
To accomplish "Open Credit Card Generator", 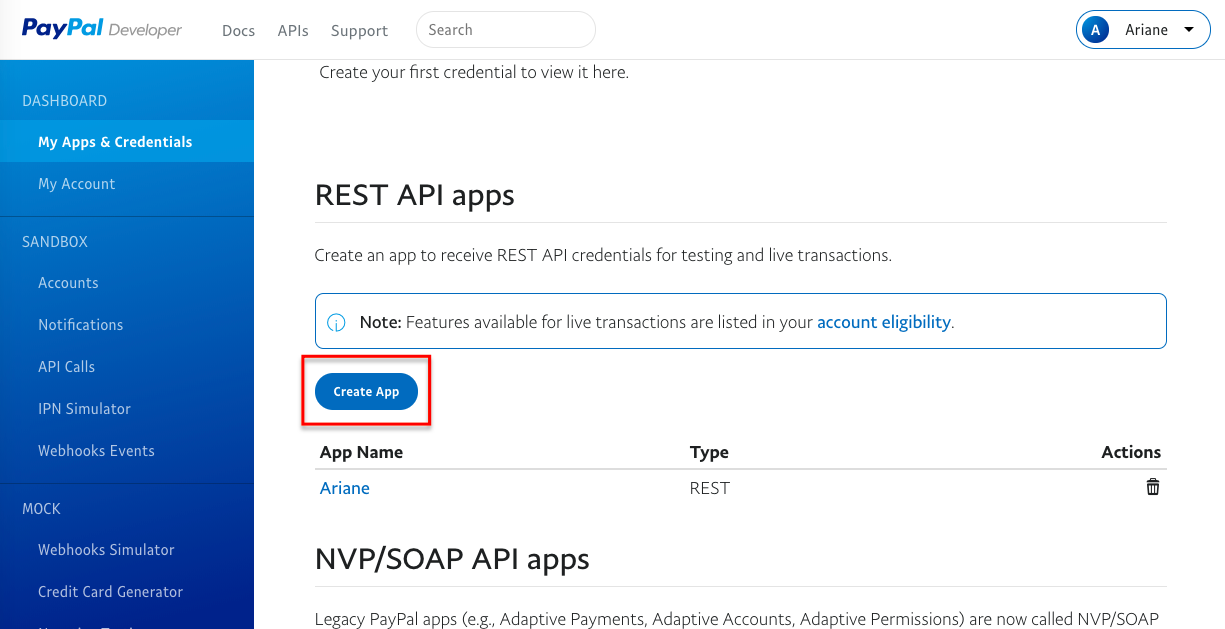I will pyautogui.click(x=110, y=592).
